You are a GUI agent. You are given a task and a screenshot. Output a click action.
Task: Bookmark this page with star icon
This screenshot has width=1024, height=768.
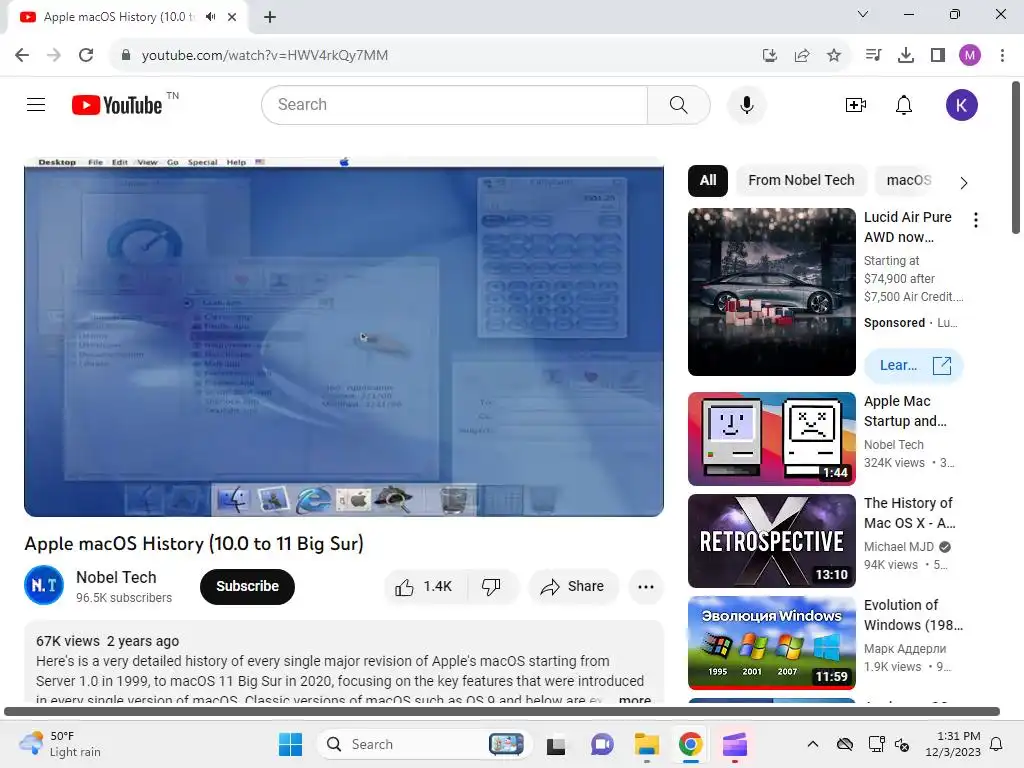click(x=834, y=55)
